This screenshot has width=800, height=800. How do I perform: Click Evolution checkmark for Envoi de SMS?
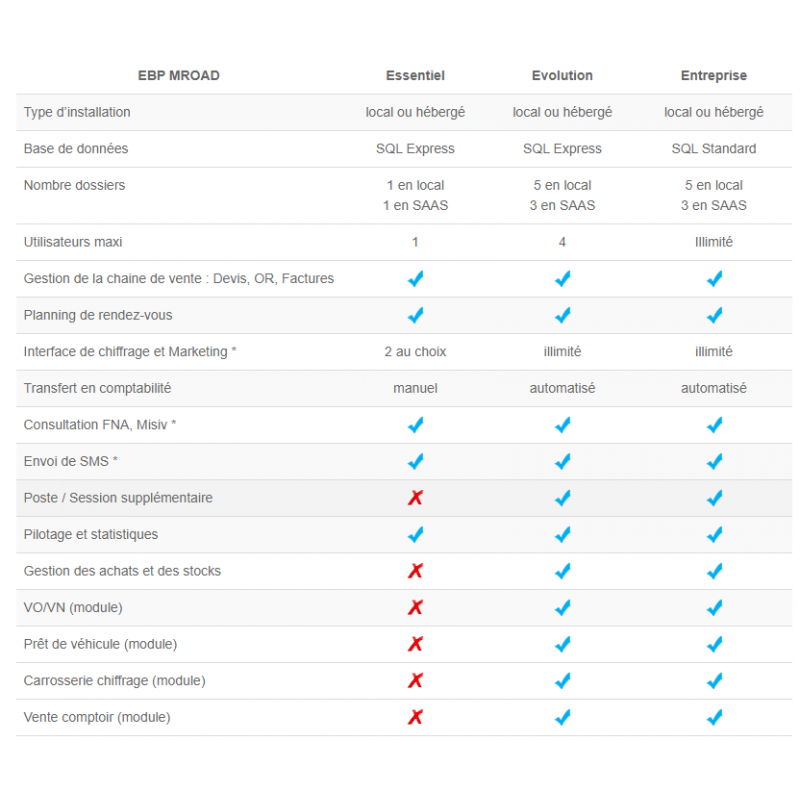[x=562, y=461]
